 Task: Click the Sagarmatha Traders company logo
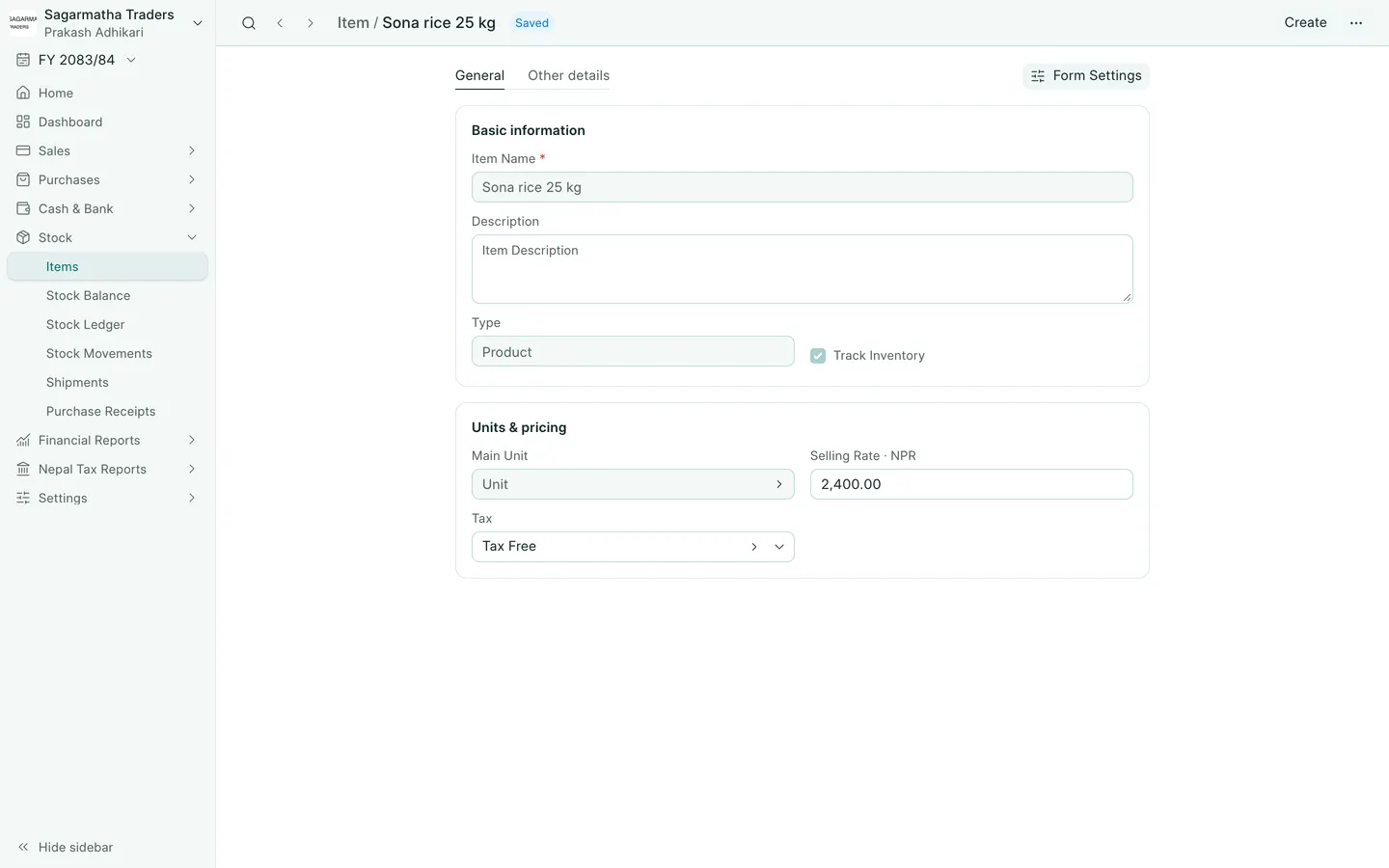[x=22, y=23]
